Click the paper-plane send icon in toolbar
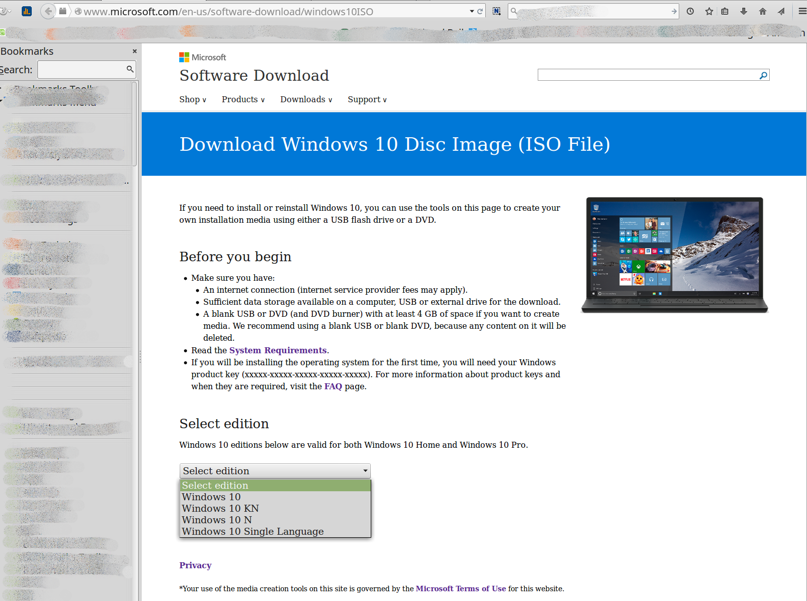The height and width of the screenshot is (601, 807). click(781, 11)
